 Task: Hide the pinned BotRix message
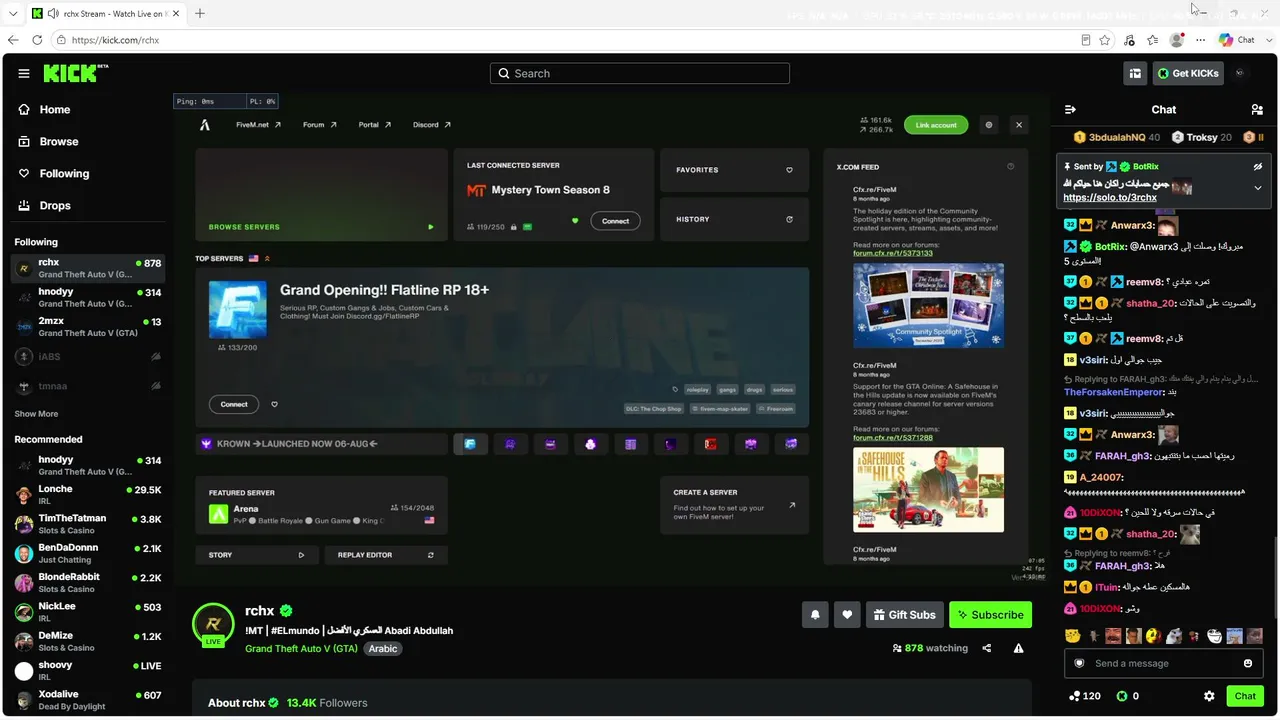pos(1258,167)
